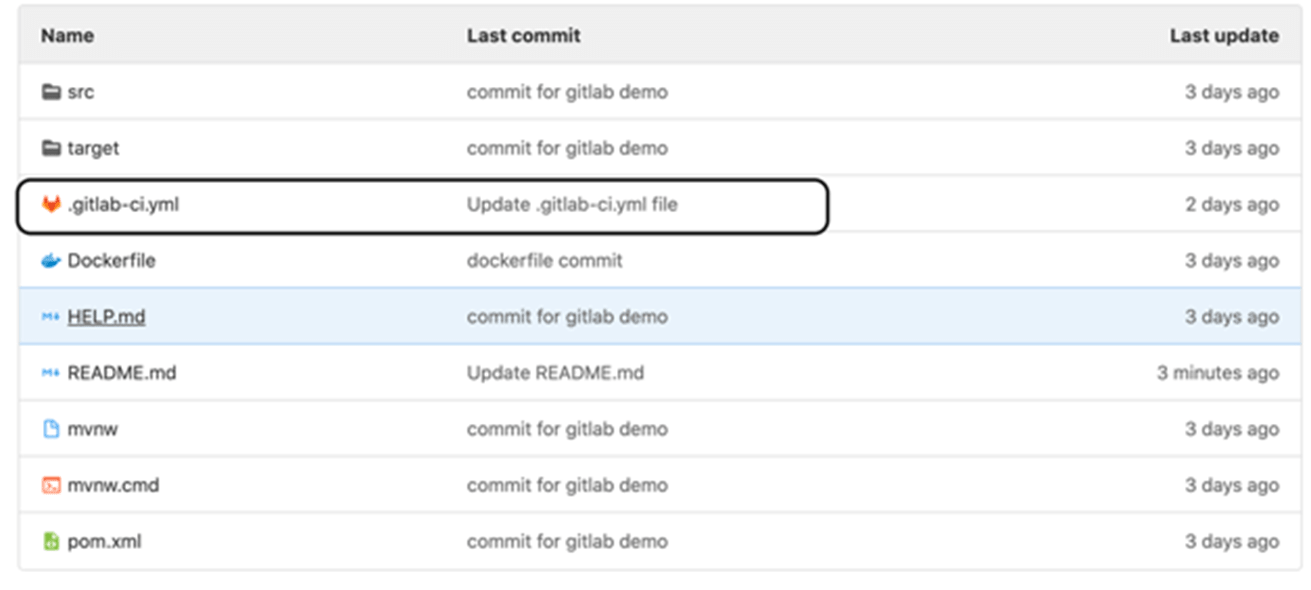Screen dimensions: 1311x590
Task: Open the README.md file
Action: tap(121, 373)
